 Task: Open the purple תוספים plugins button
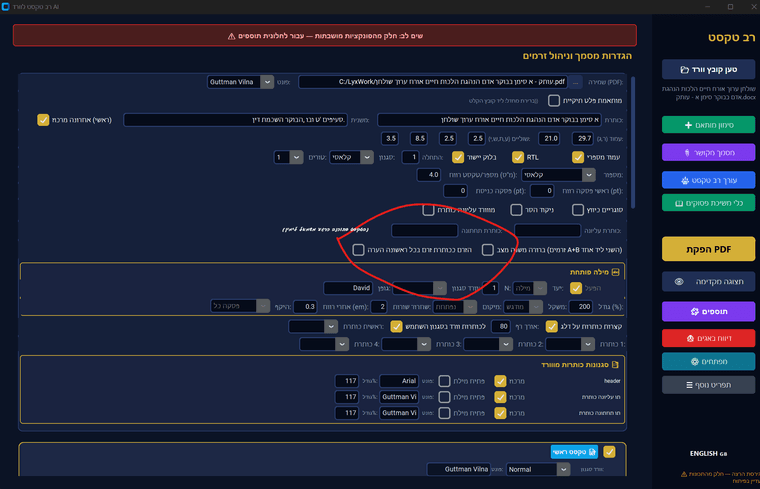[702, 312]
